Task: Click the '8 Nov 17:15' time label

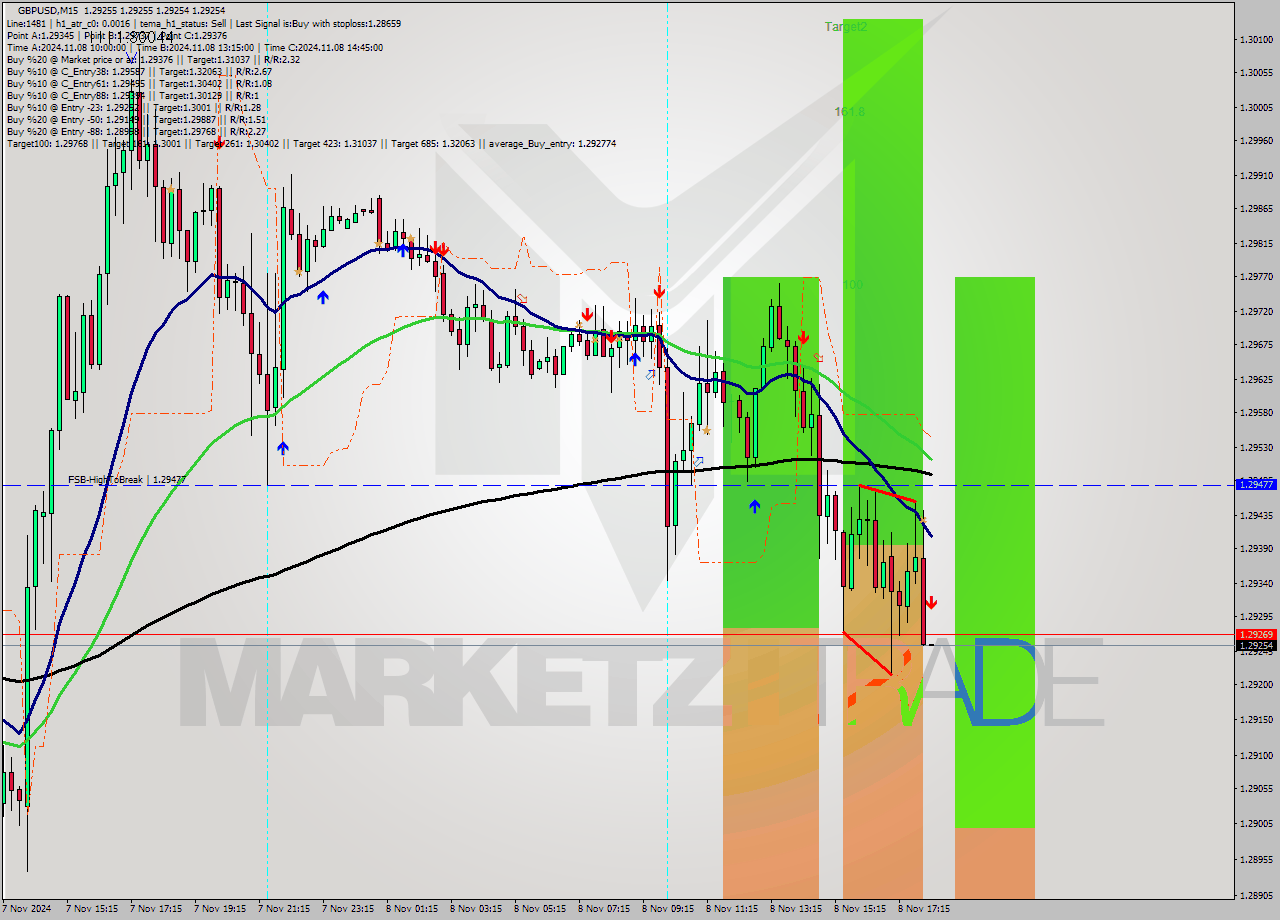Action: click(x=922, y=909)
